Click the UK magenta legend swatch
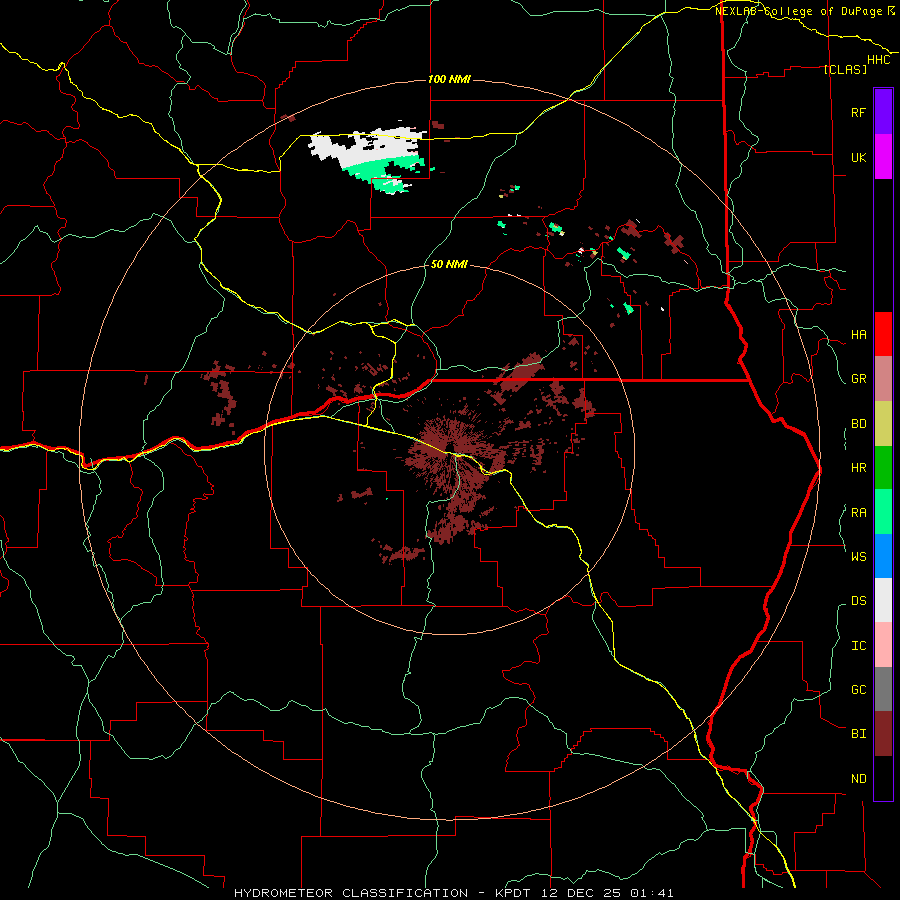The height and width of the screenshot is (900, 900). click(883, 157)
